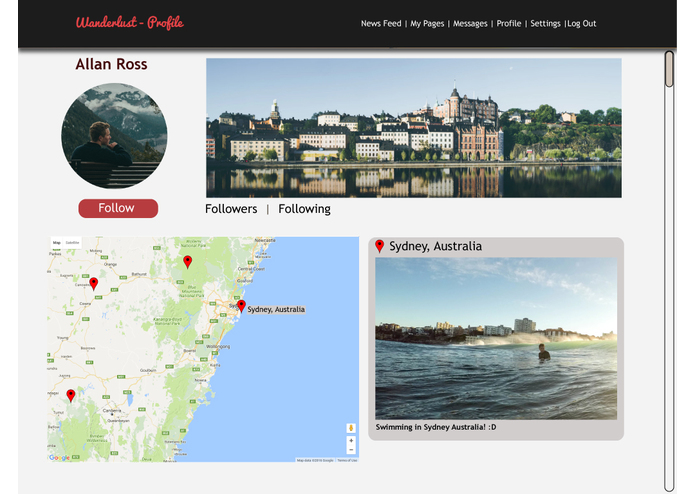This screenshot has height=494, width=695.
Task: Click the Sydney, Australia label on map
Action: pos(276,309)
